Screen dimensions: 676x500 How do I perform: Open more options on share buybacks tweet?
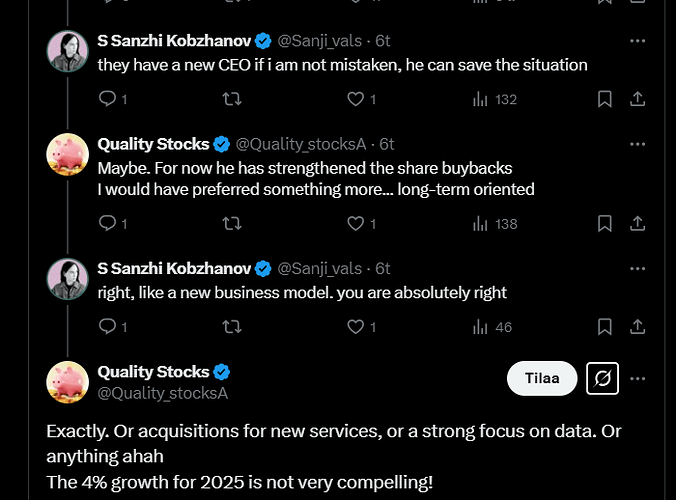point(637,144)
